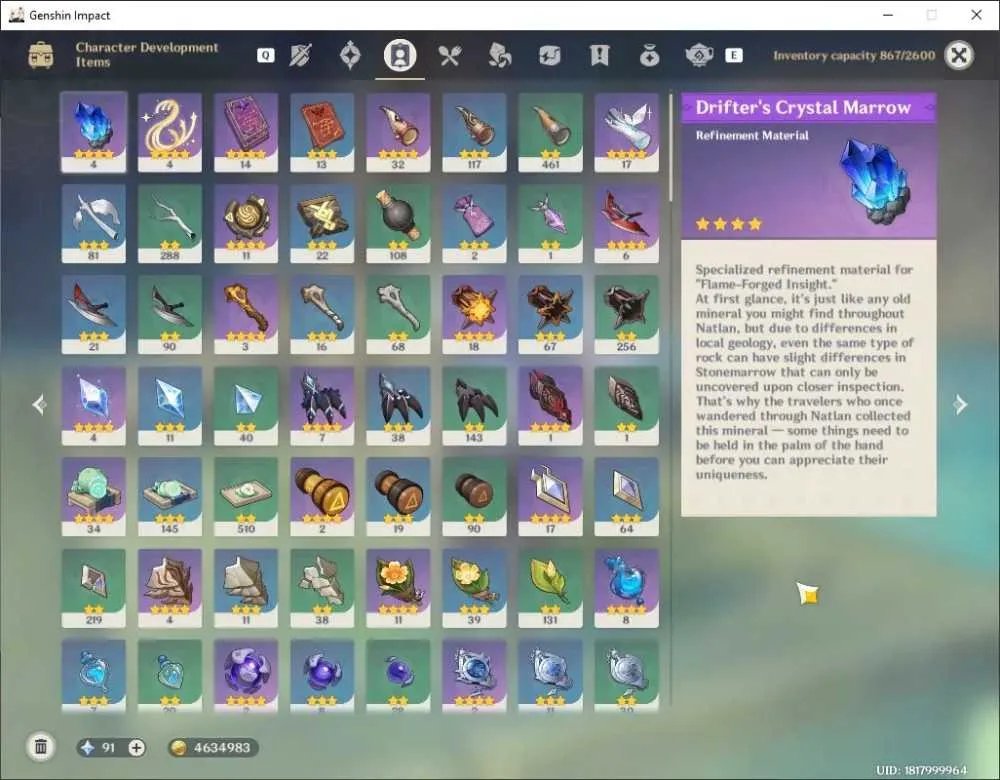Click the Inventory capacity 867/2600 text
The height and width of the screenshot is (780, 1000).
[854, 55]
